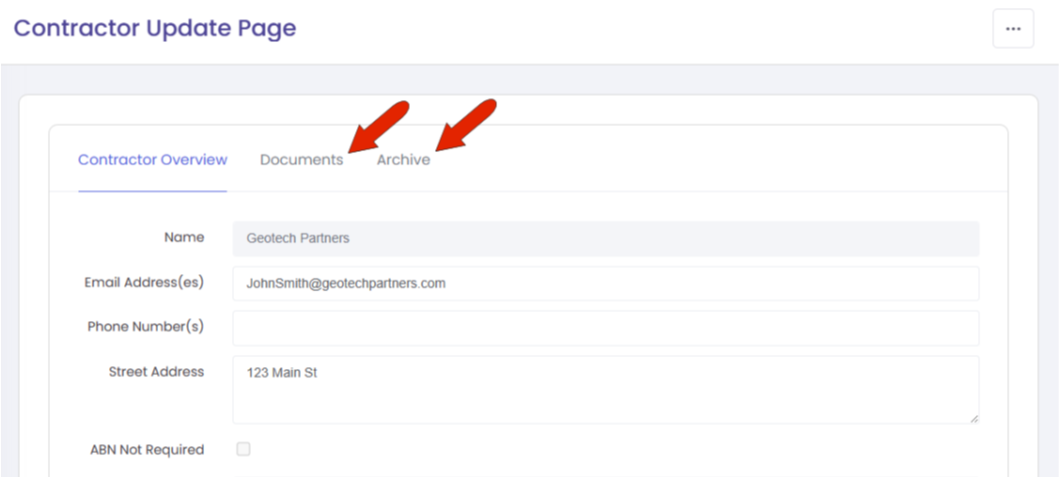
Task: Click into the Street Address text area
Action: (x=606, y=390)
